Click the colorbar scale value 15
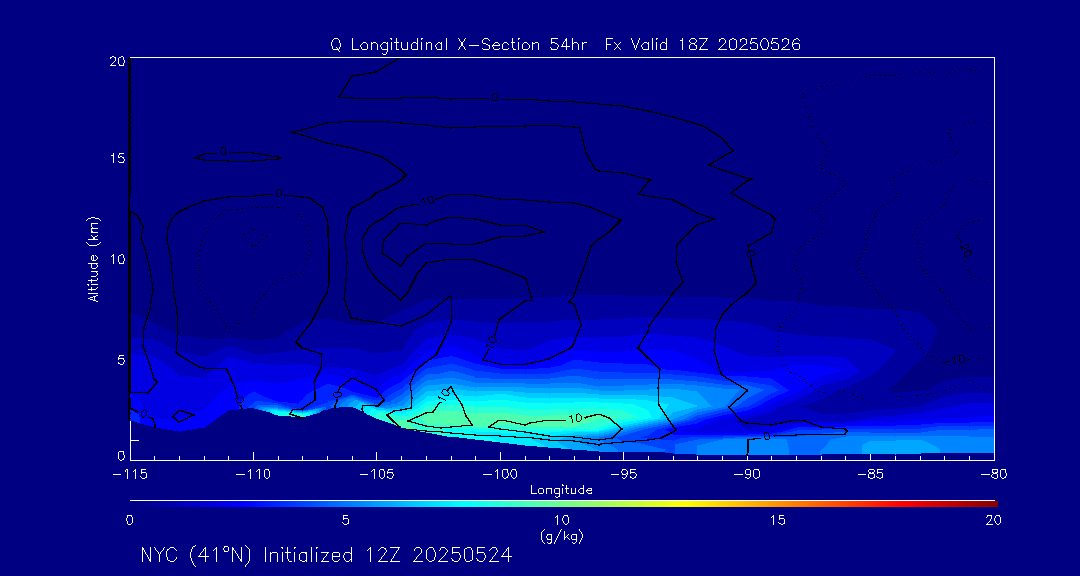This screenshot has width=1080, height=576. pyautogui.click(x=778, y=521)
